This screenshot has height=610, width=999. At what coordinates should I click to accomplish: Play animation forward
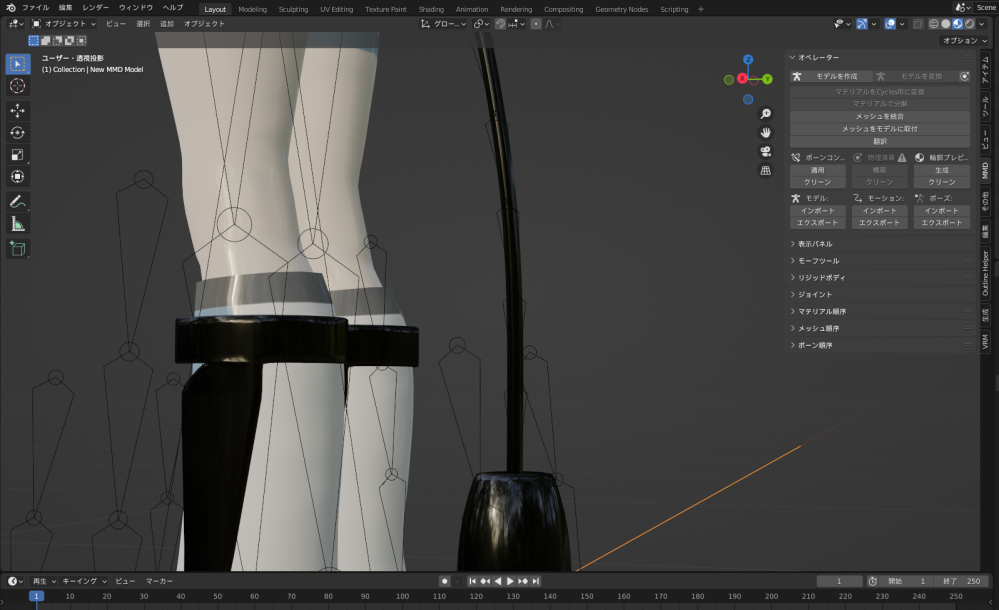pyautogui.click(x=510, y=581)
